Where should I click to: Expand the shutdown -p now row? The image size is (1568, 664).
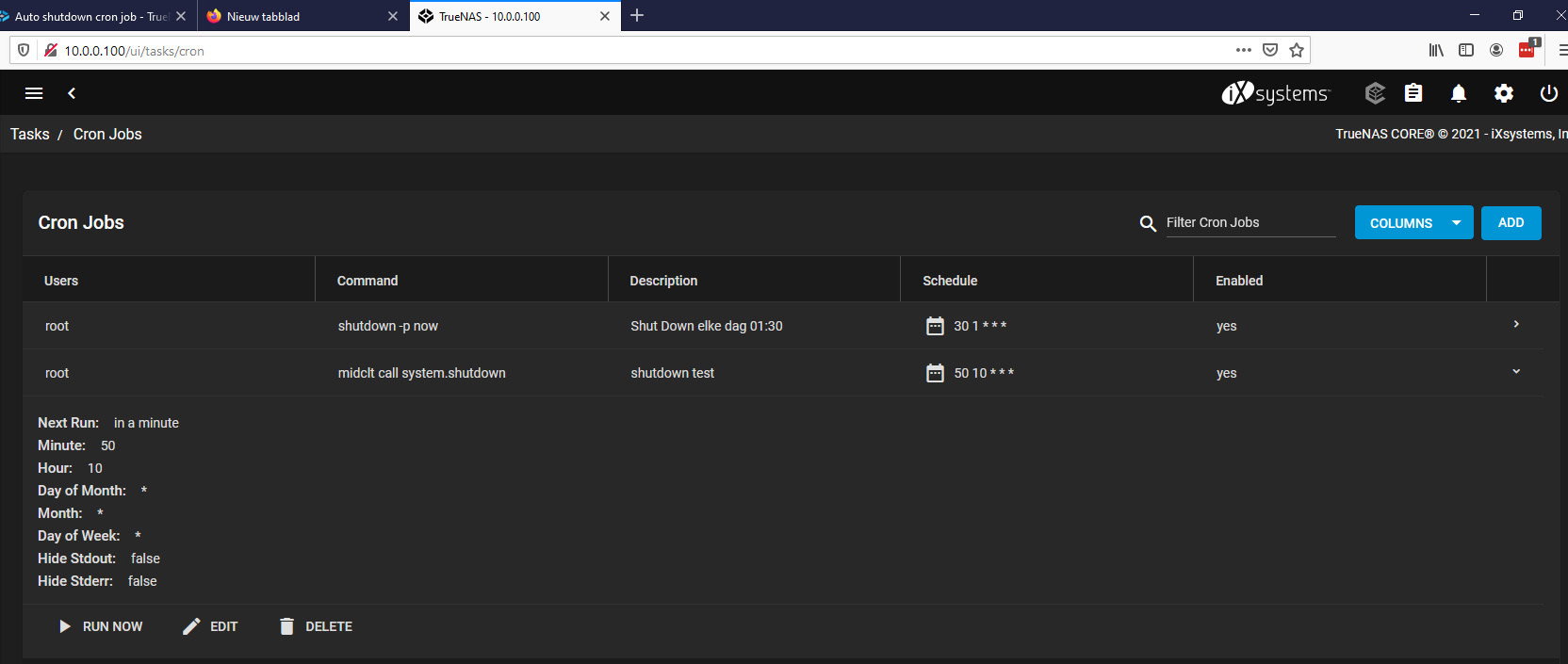[x=1516, y=324]
